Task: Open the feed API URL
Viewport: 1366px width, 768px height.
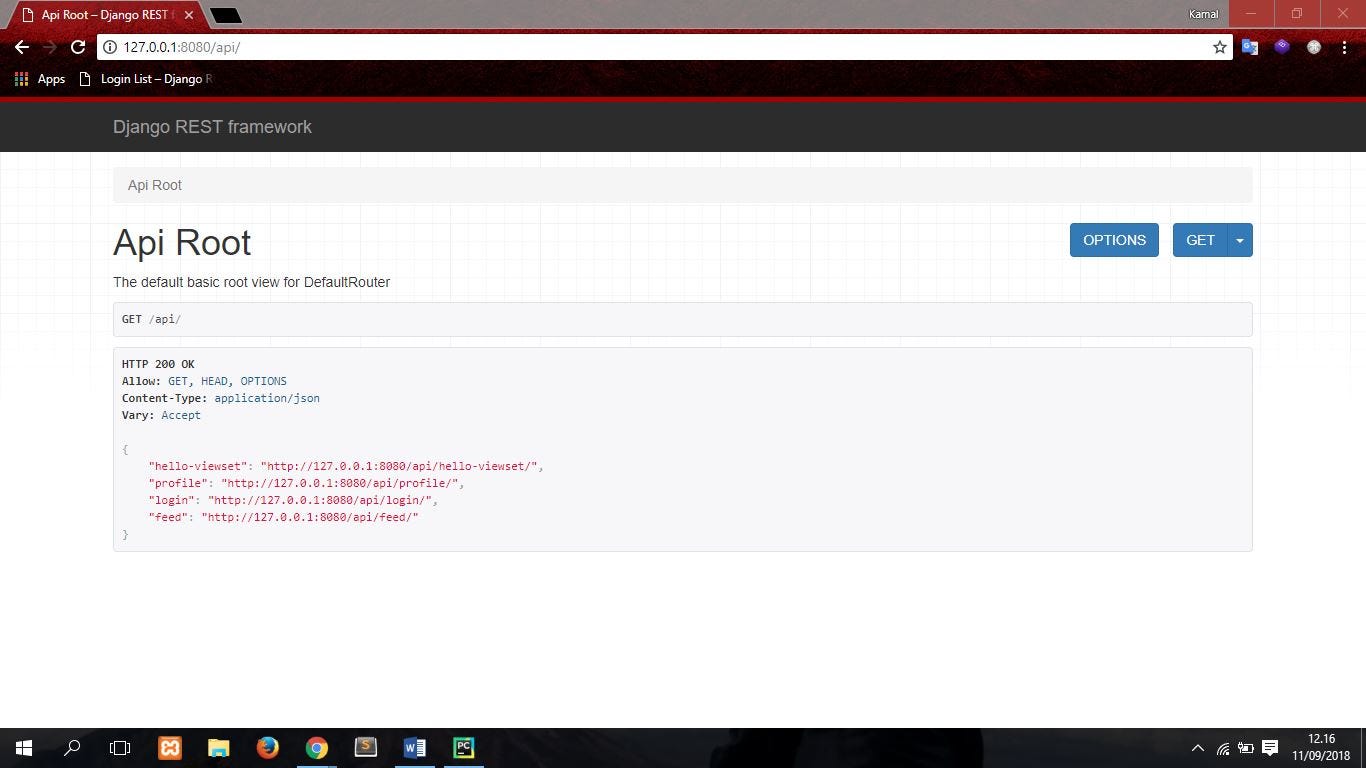Action: 310,517
